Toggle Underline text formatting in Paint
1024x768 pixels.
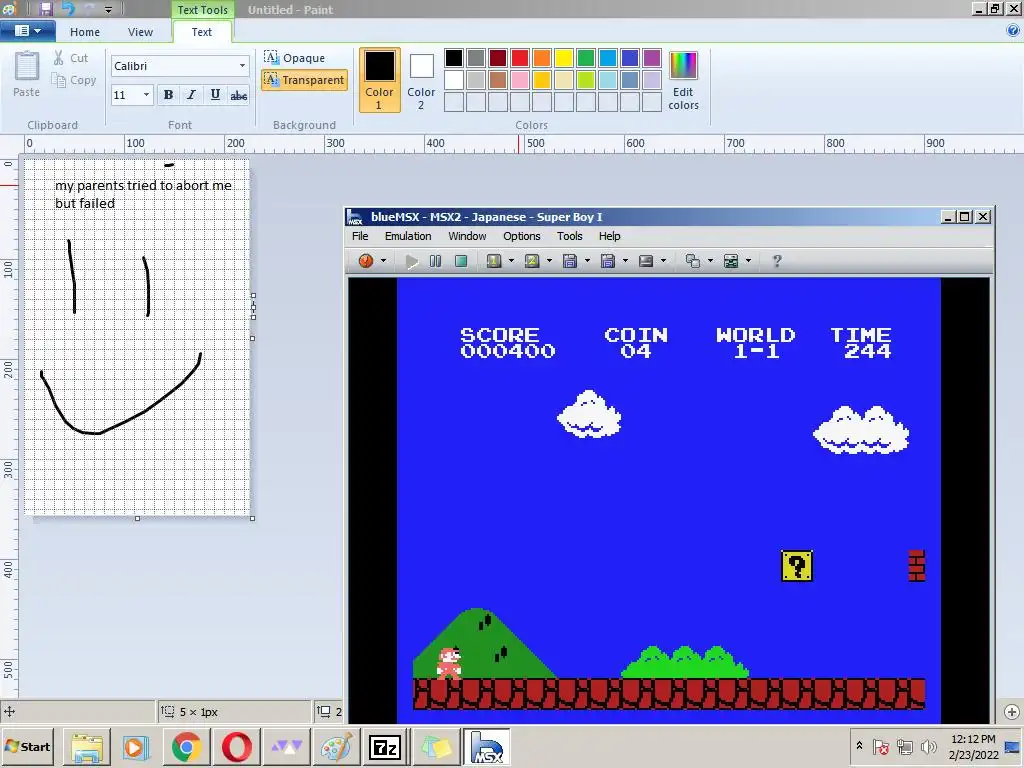click(215, 95)
